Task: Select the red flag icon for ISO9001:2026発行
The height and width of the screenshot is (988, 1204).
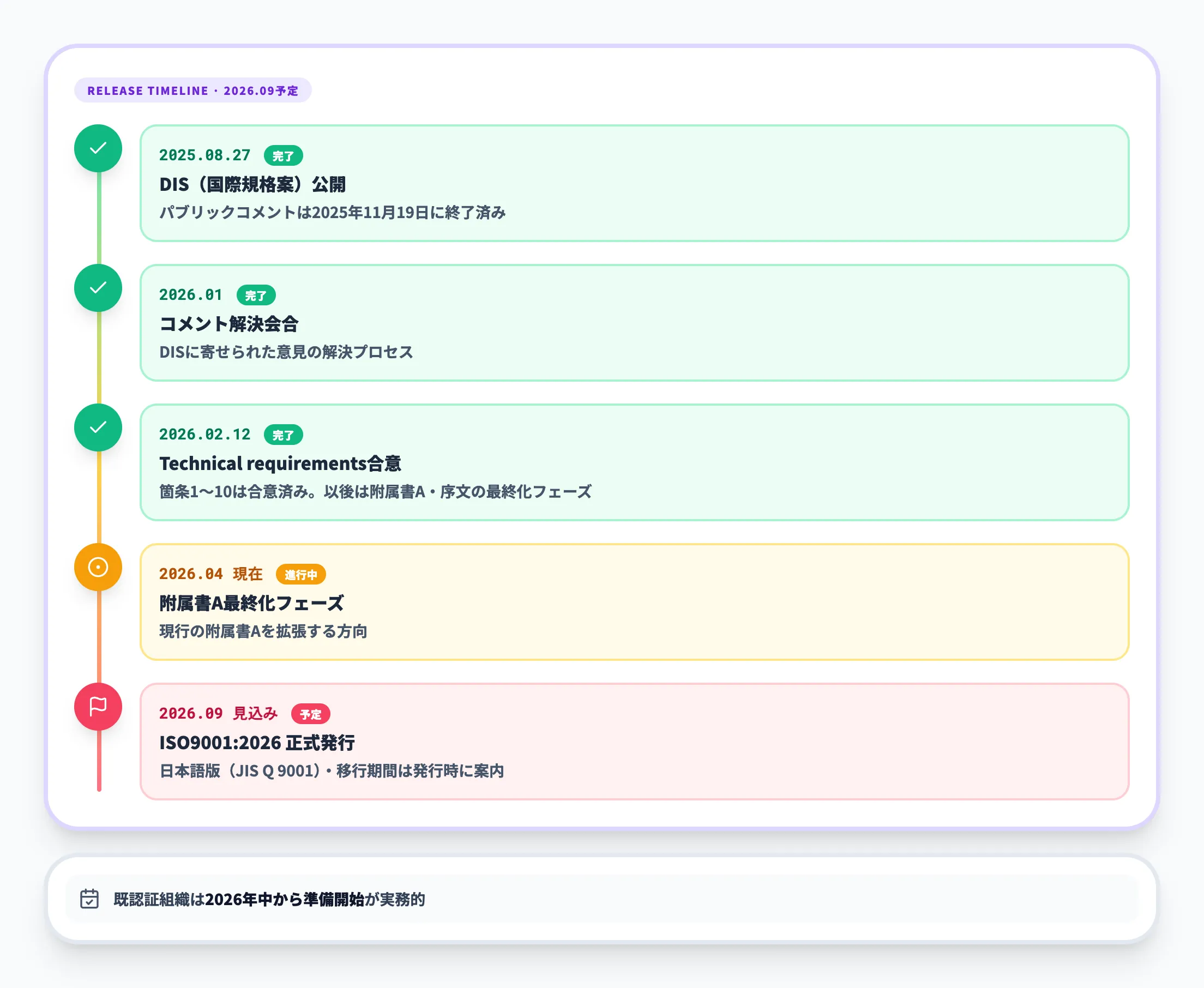Action: (98, 706)
